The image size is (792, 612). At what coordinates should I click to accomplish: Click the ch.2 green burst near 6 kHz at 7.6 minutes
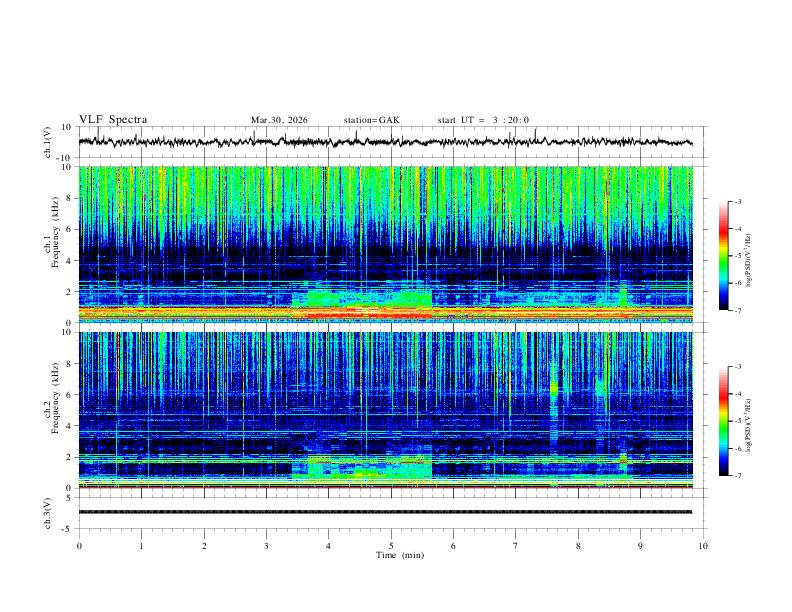tap(554, 388)
